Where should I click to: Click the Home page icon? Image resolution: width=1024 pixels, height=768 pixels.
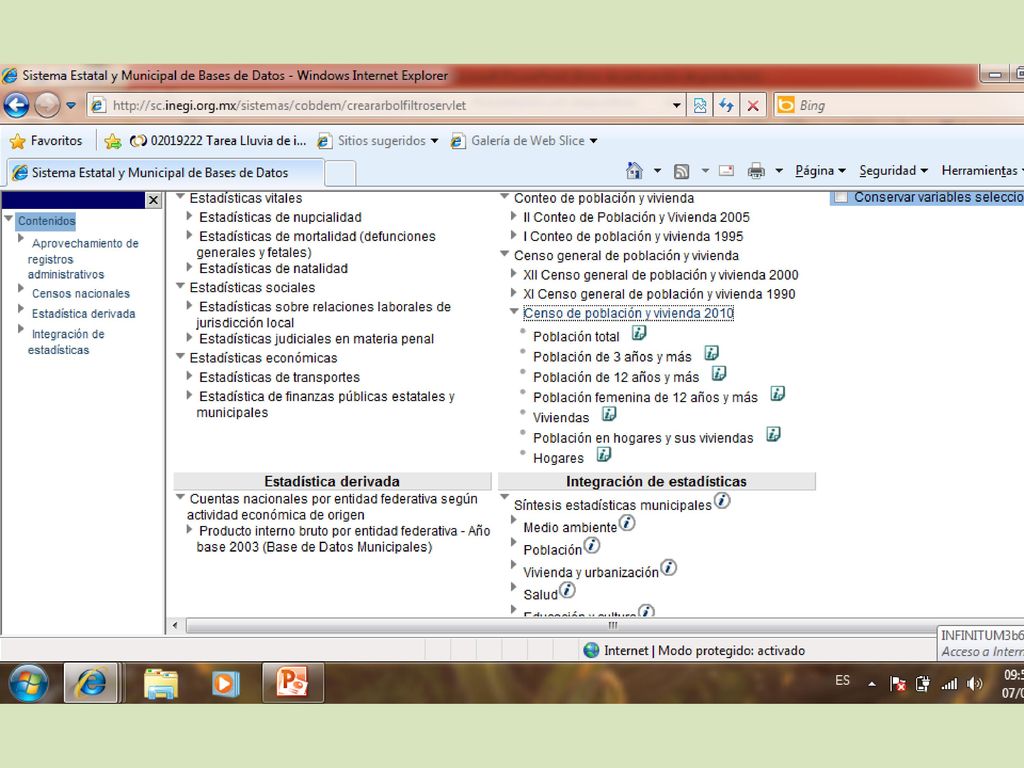[x=633, y=170]
